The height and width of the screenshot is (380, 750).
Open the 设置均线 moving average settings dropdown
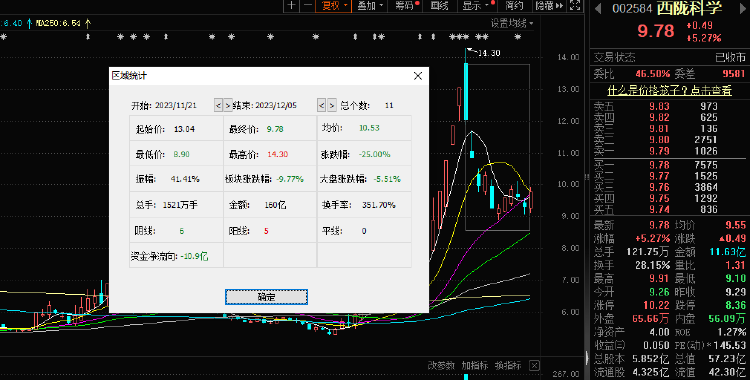[512, 23]
